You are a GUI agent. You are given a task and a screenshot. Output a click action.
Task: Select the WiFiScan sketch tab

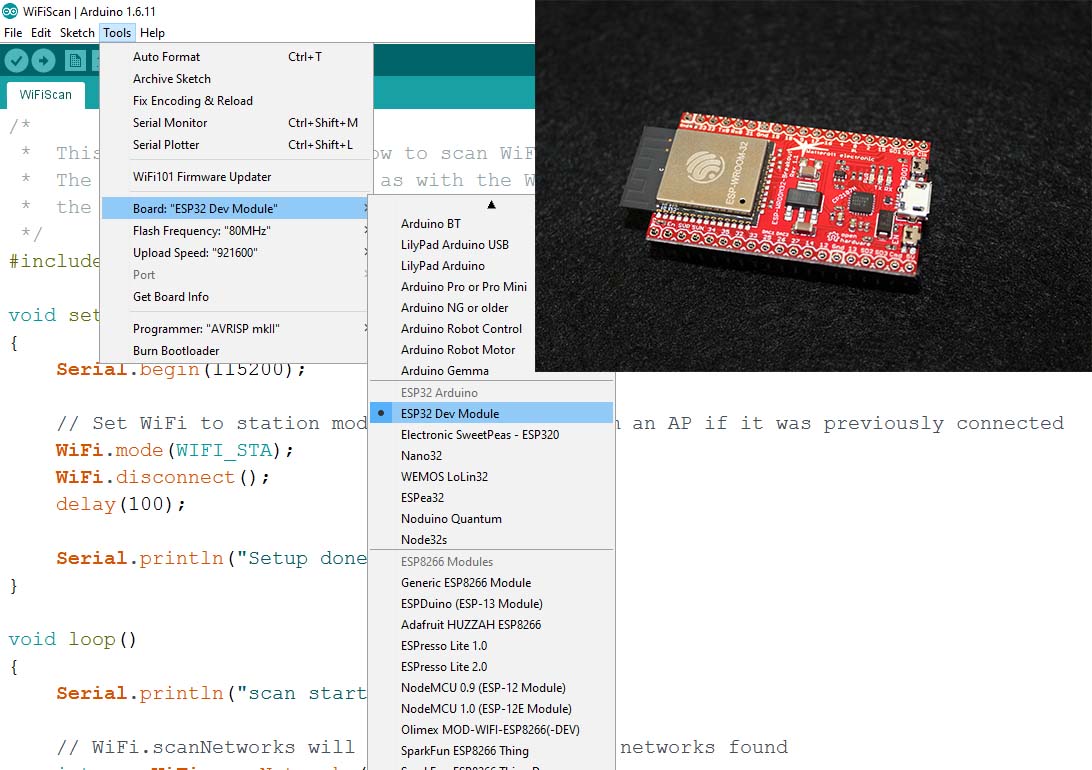coord(44,93)
